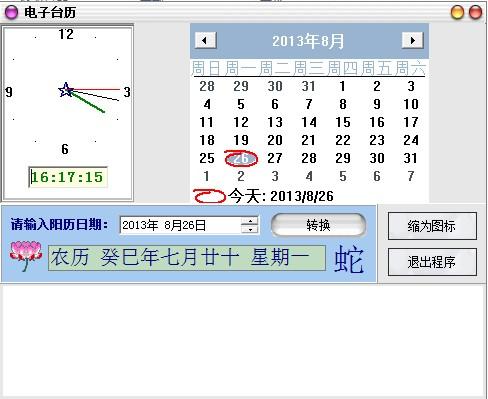
Task: Click the digital time display 16:17:15
Action: (68, 177)
